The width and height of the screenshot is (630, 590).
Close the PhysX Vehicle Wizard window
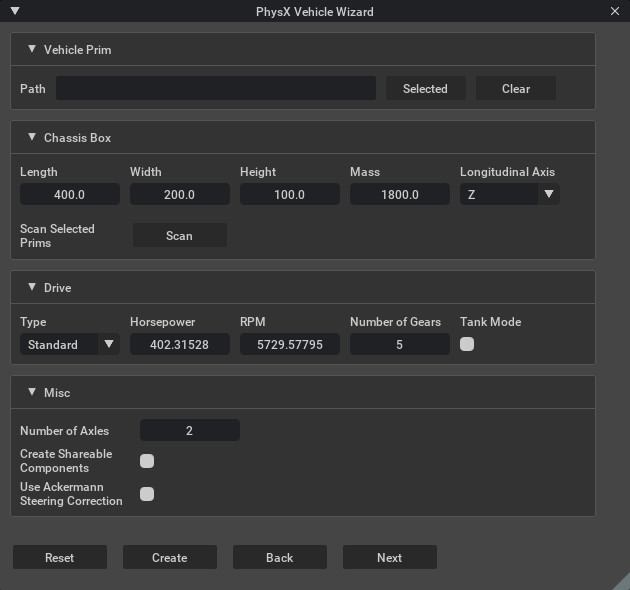point(615,11)
